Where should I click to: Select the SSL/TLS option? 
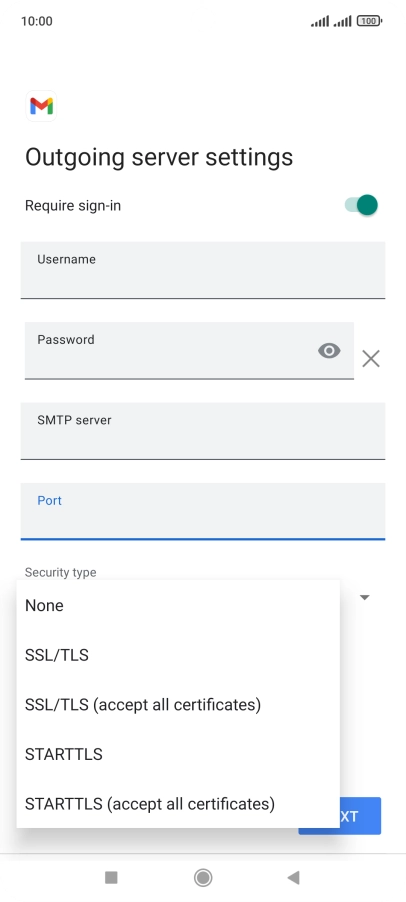[178, 655]
